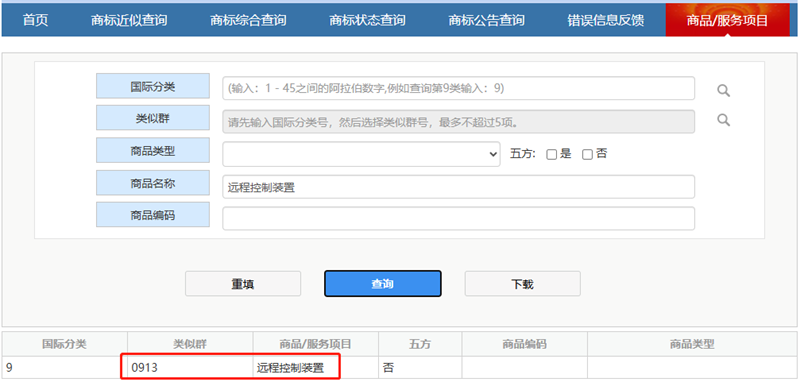
Task: Open the 商标近似查询 tab
Action: (x=129, y=20)
